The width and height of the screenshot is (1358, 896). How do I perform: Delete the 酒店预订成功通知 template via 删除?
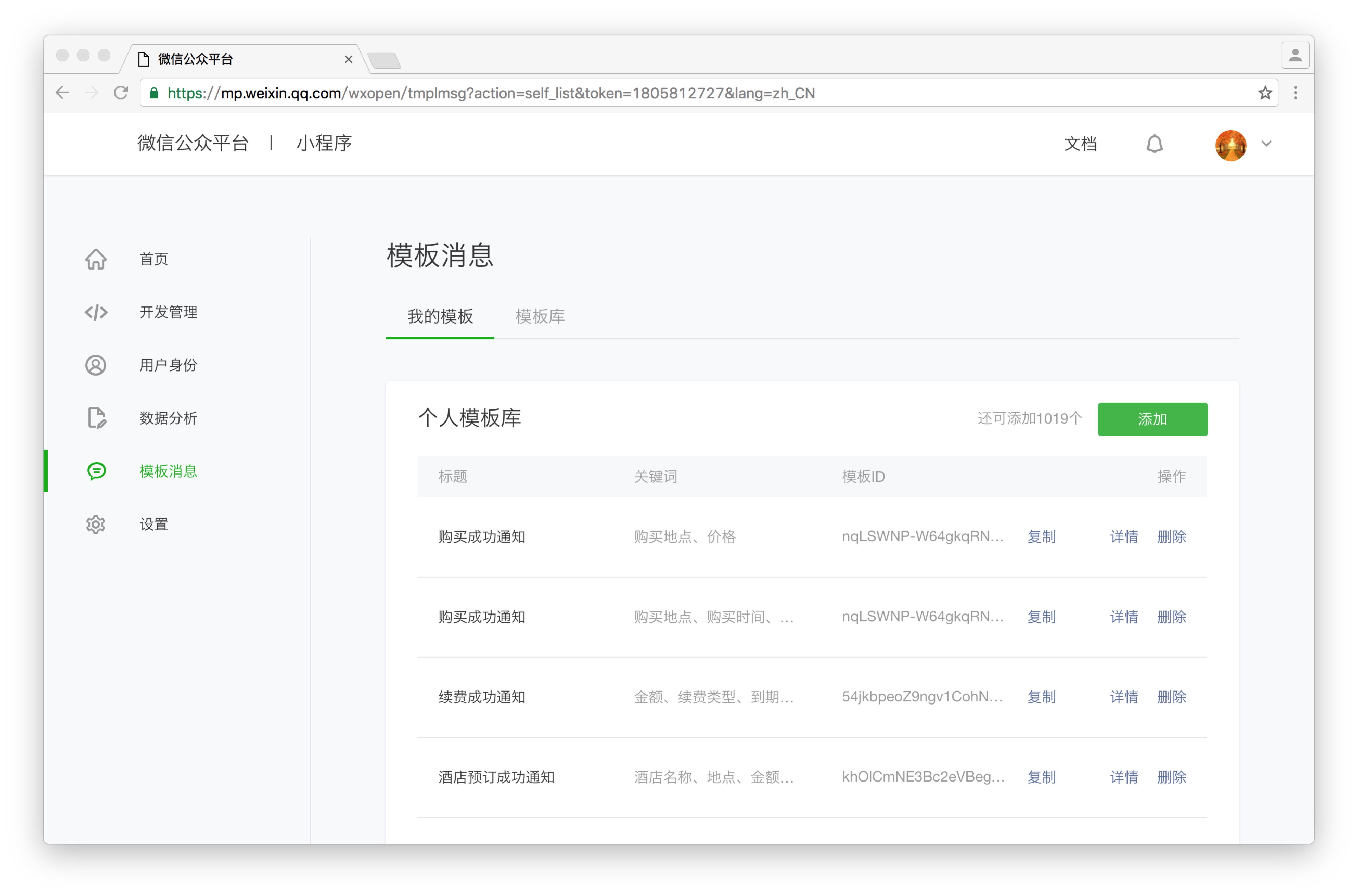[x=1172, y=777]
